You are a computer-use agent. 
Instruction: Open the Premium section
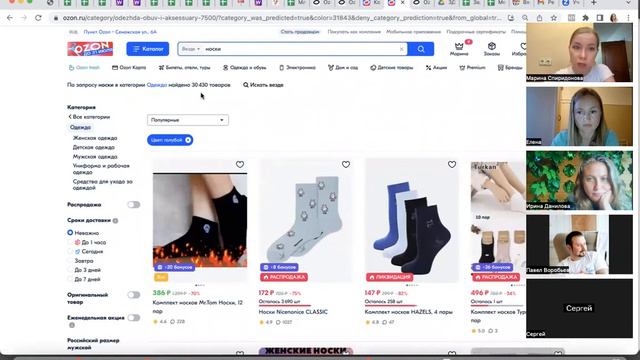472,68
